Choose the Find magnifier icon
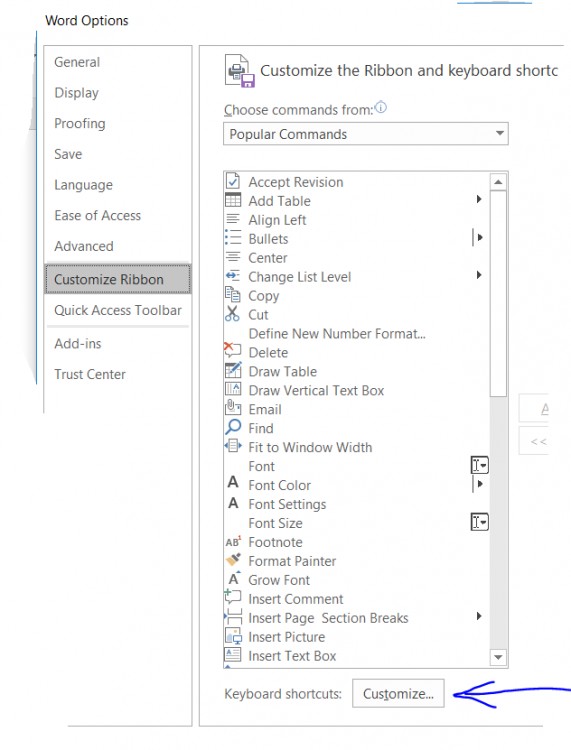 (x=233, y=427)
